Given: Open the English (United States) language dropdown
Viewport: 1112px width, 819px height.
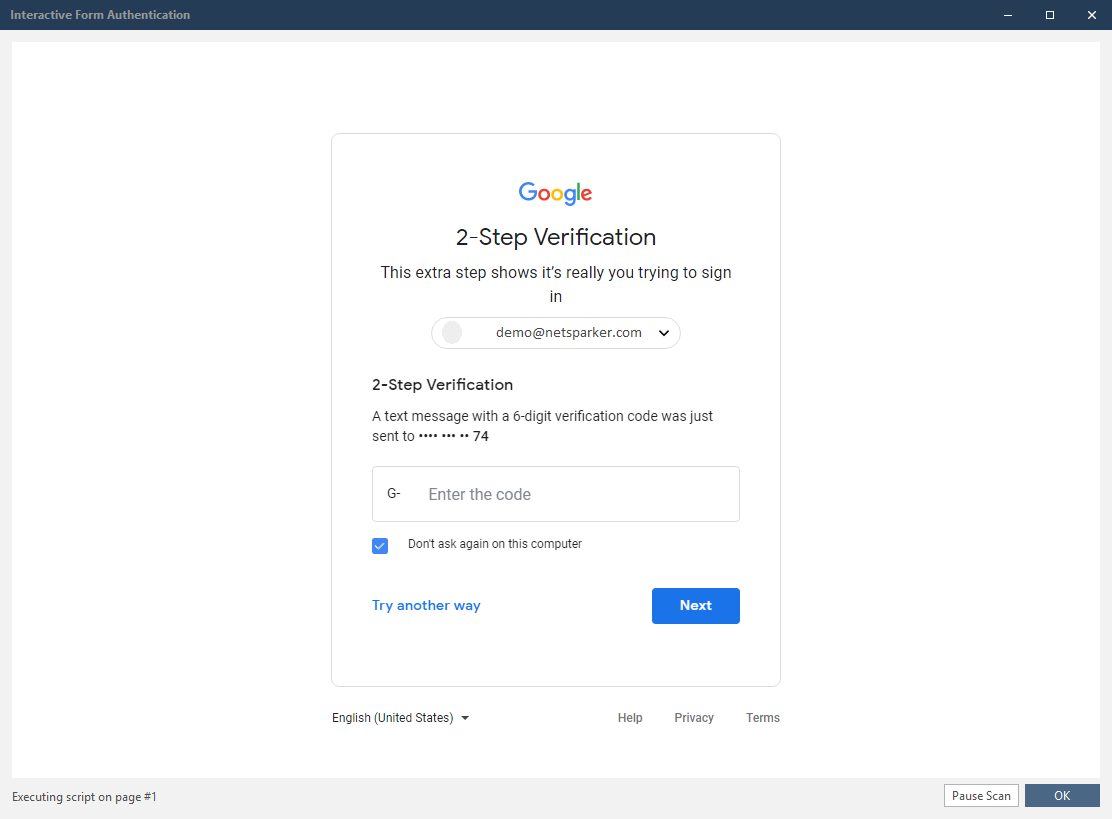Looking at the screenshot, I should coord(400,717).
